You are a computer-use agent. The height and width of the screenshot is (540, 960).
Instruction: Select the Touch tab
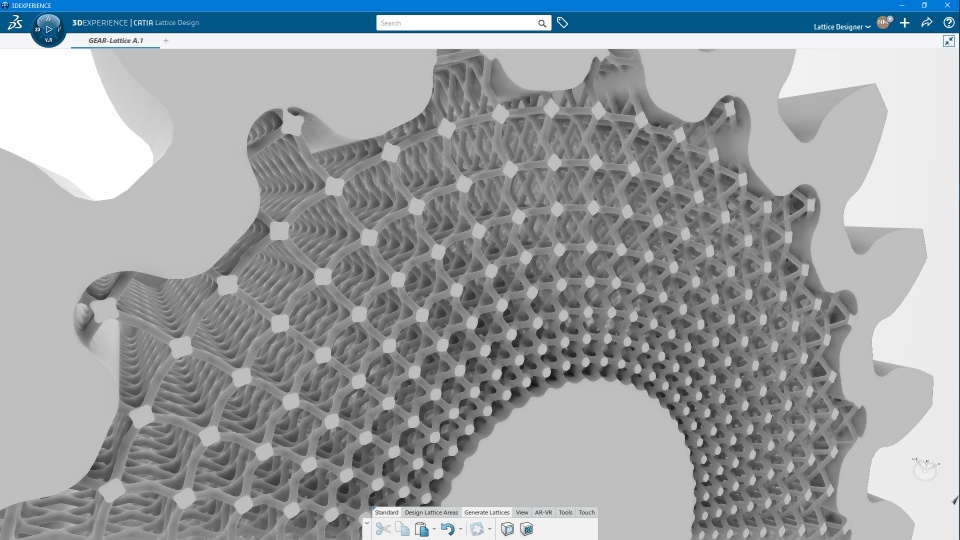(587, 512)
